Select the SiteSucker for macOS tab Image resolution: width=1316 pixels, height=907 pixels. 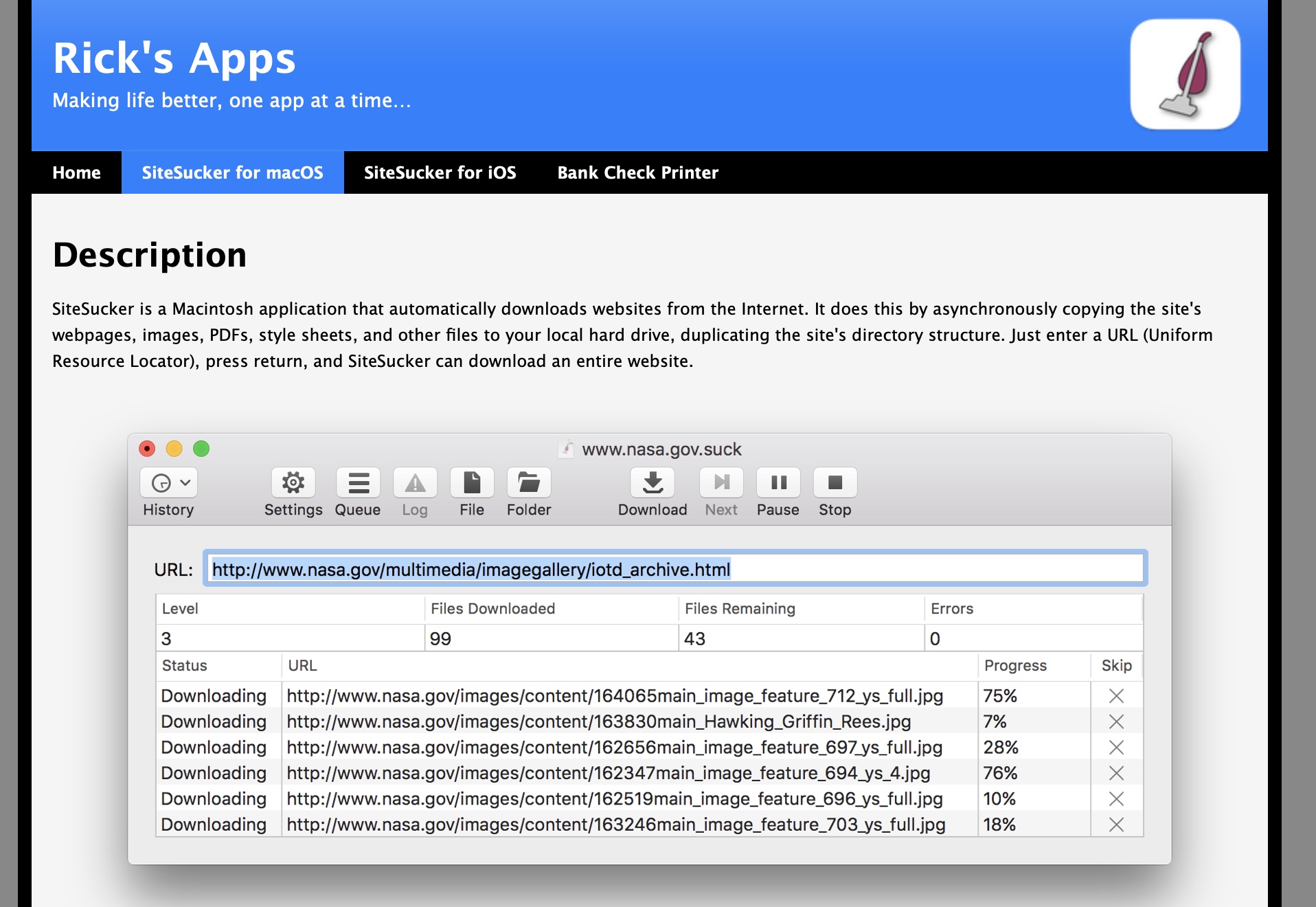click(x=232, y=172)
